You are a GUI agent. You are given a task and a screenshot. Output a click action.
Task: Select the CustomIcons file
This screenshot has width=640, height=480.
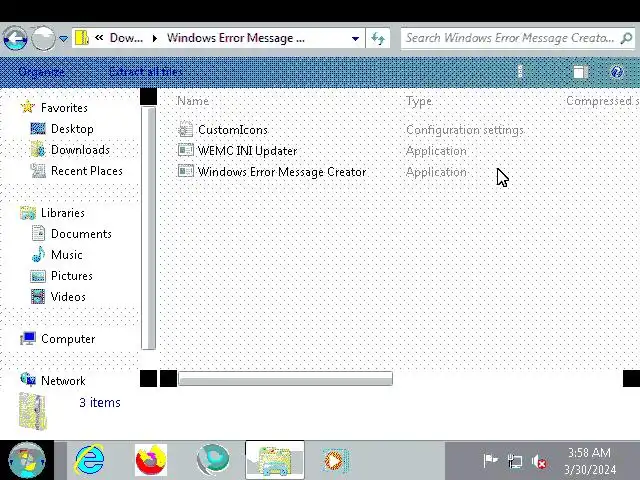[x=233, y=130]
